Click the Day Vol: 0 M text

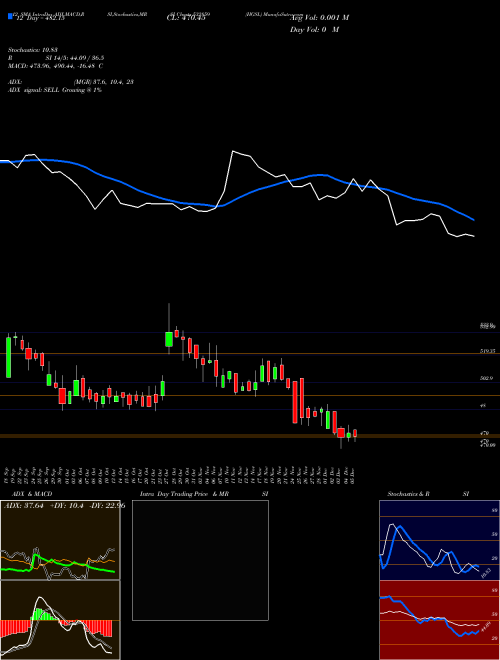coord(314,30)
